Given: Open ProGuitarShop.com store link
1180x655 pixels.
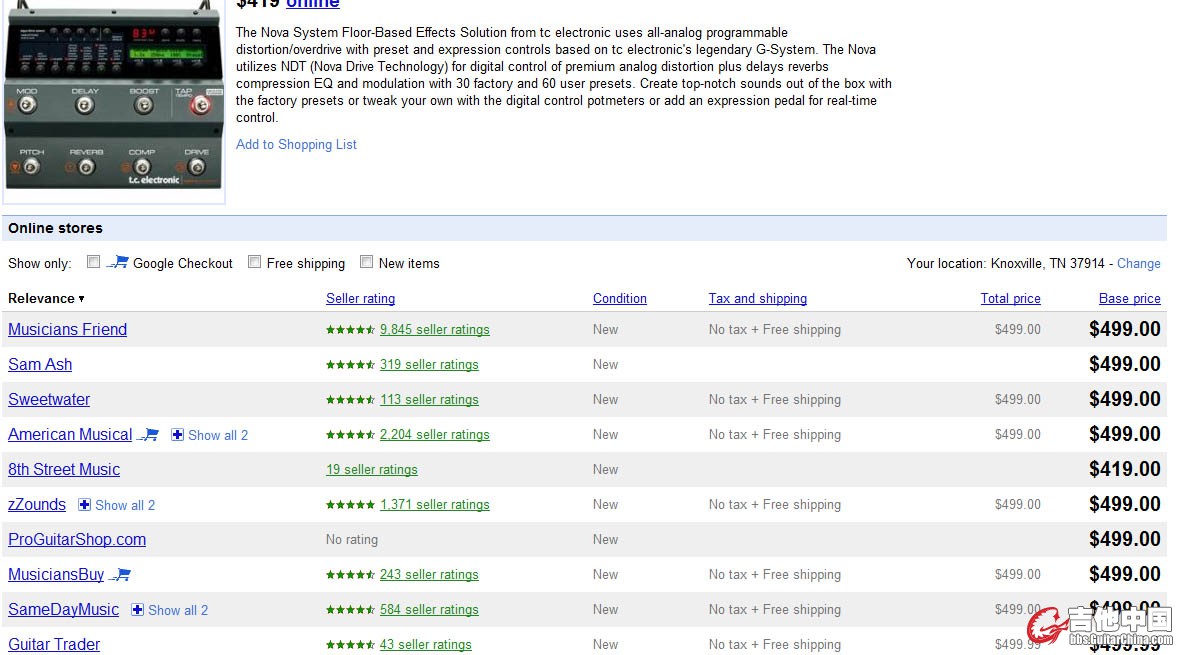Looking at the screenshot, I should click(77, 539).
